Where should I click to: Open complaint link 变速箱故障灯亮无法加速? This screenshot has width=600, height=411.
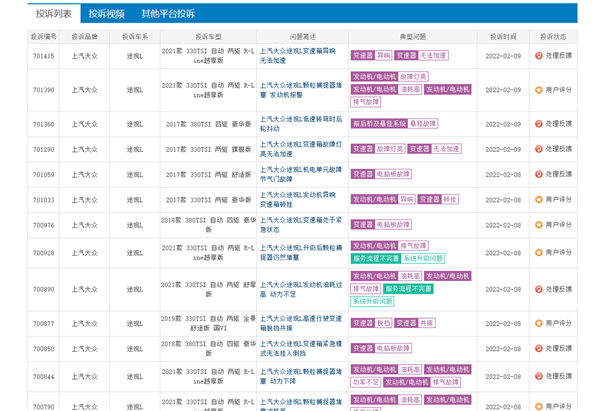[301, 149]
